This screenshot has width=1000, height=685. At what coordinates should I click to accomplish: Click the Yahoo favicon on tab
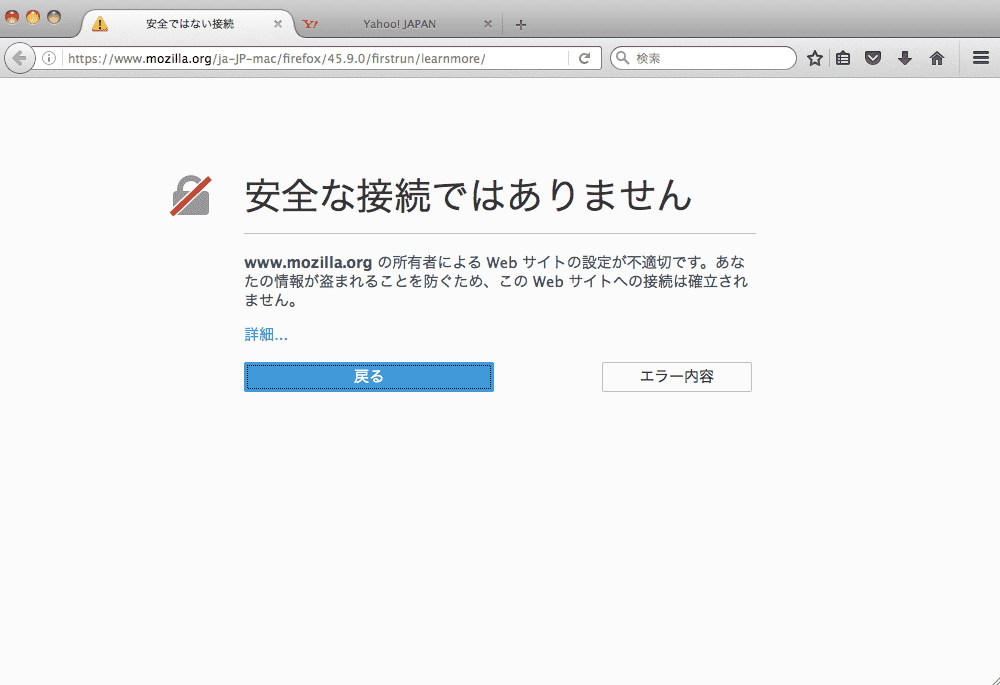click(x=310, y=24)
